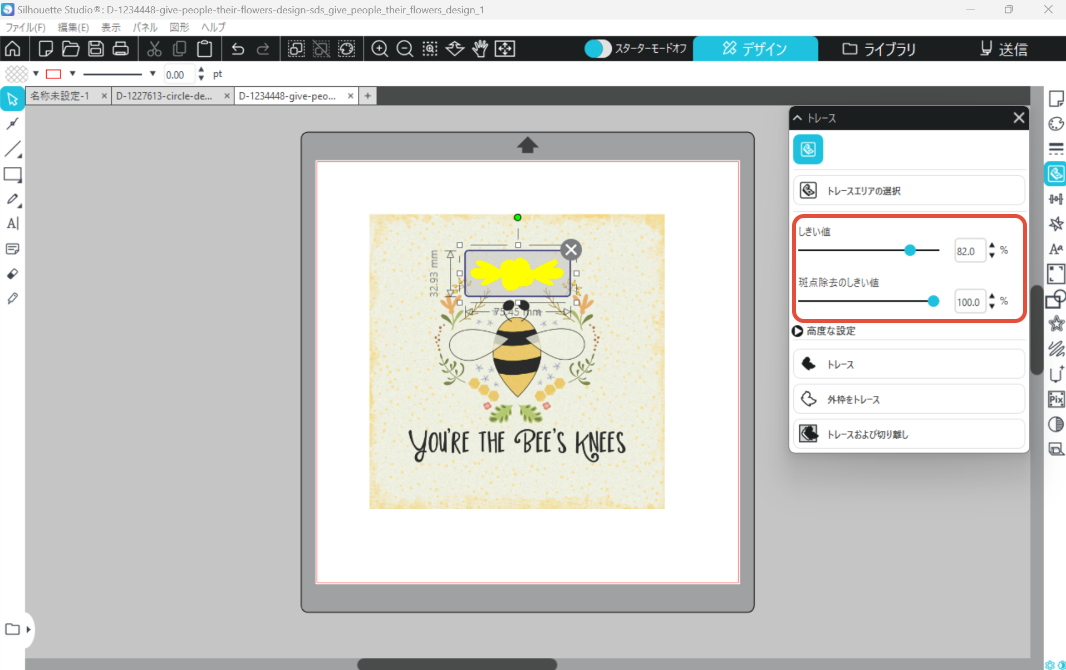This screenshot has width=1066, height=670.
Task: Create a new document with the New icon
Action: 46,49
